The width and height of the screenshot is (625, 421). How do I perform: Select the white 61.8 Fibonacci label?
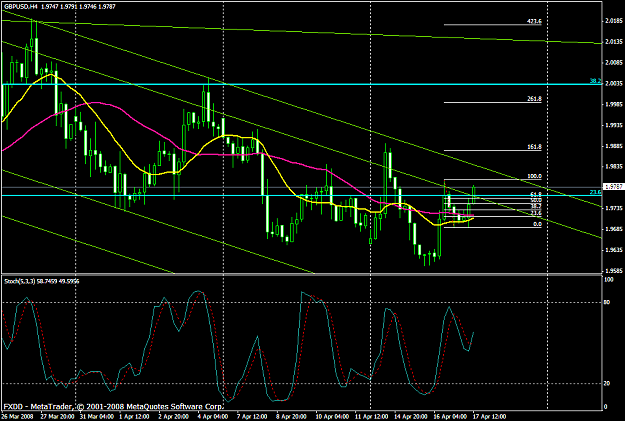click(x=536, y=194)
